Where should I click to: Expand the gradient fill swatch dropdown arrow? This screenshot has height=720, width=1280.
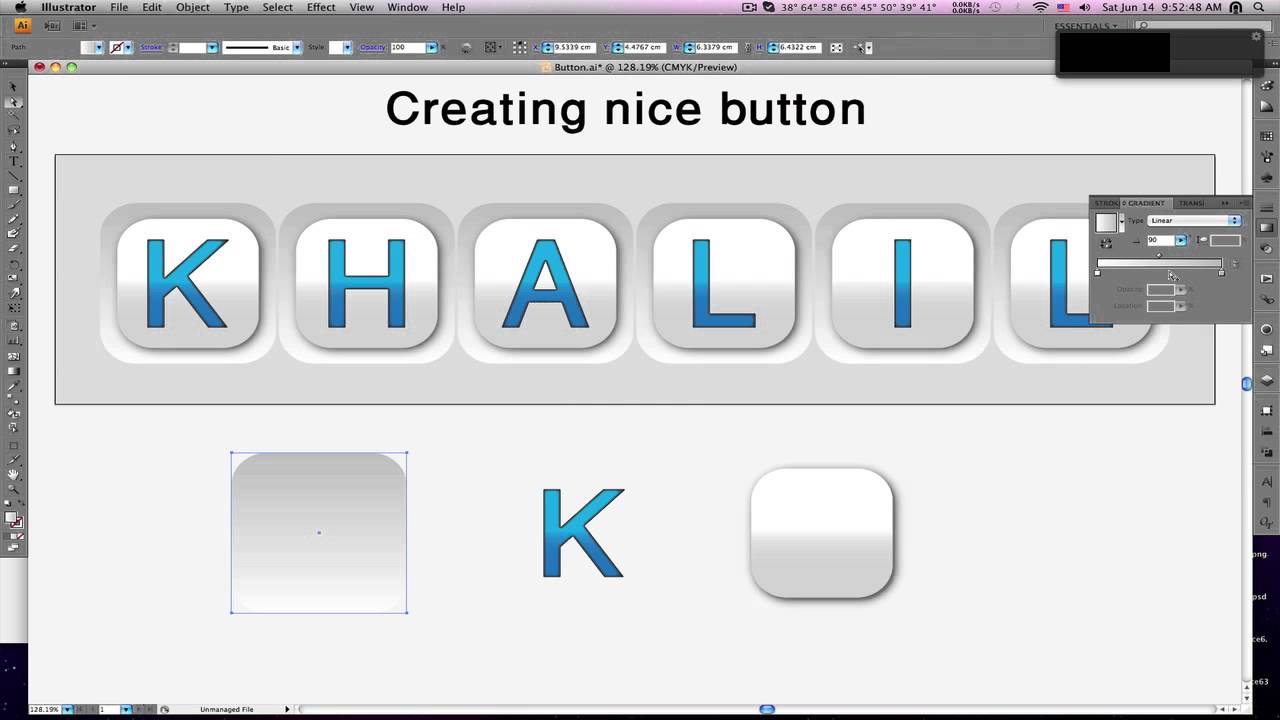1122,222
